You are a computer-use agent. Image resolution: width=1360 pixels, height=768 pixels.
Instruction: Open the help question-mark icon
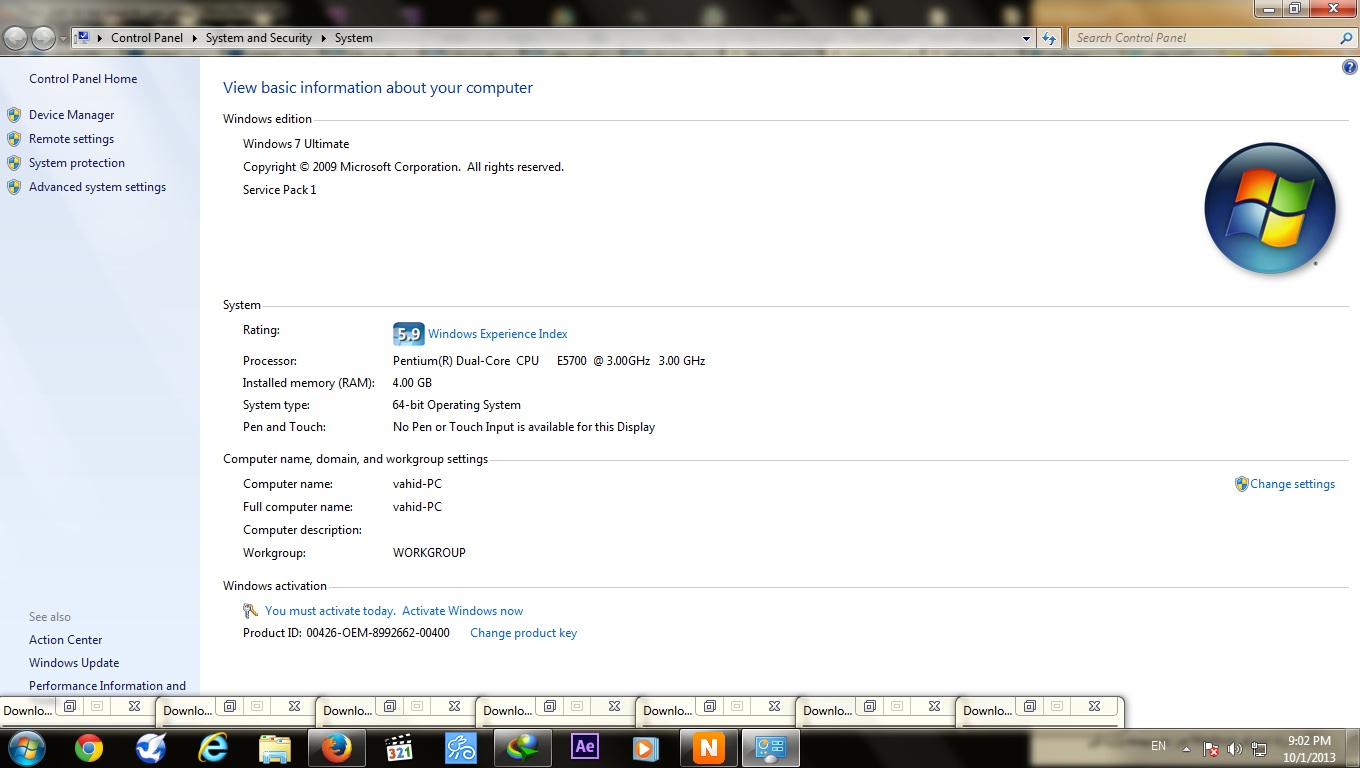(1350, 67)
